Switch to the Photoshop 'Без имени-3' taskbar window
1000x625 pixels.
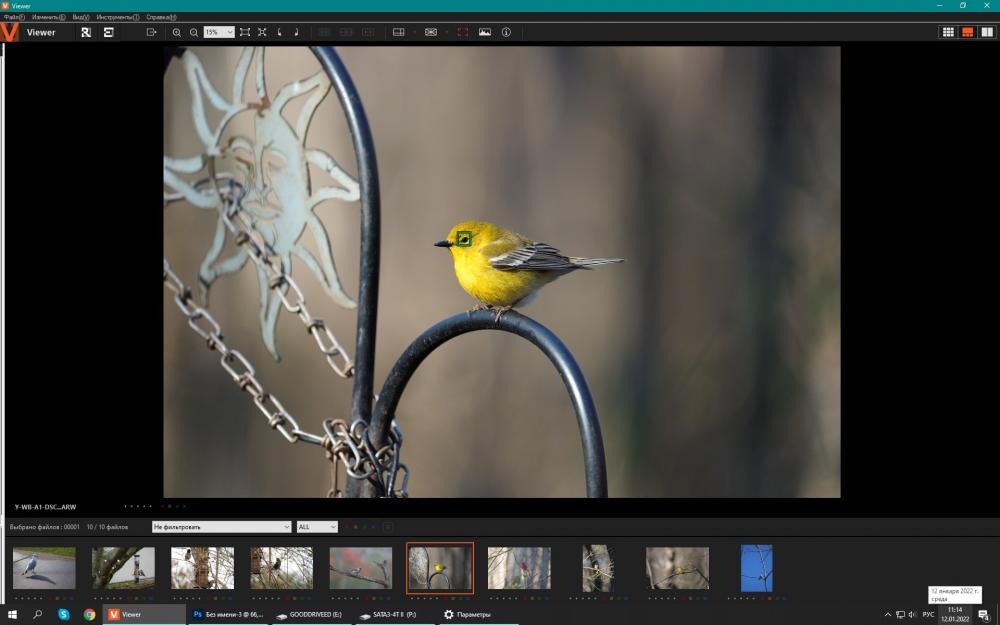(x=228, y=615)
